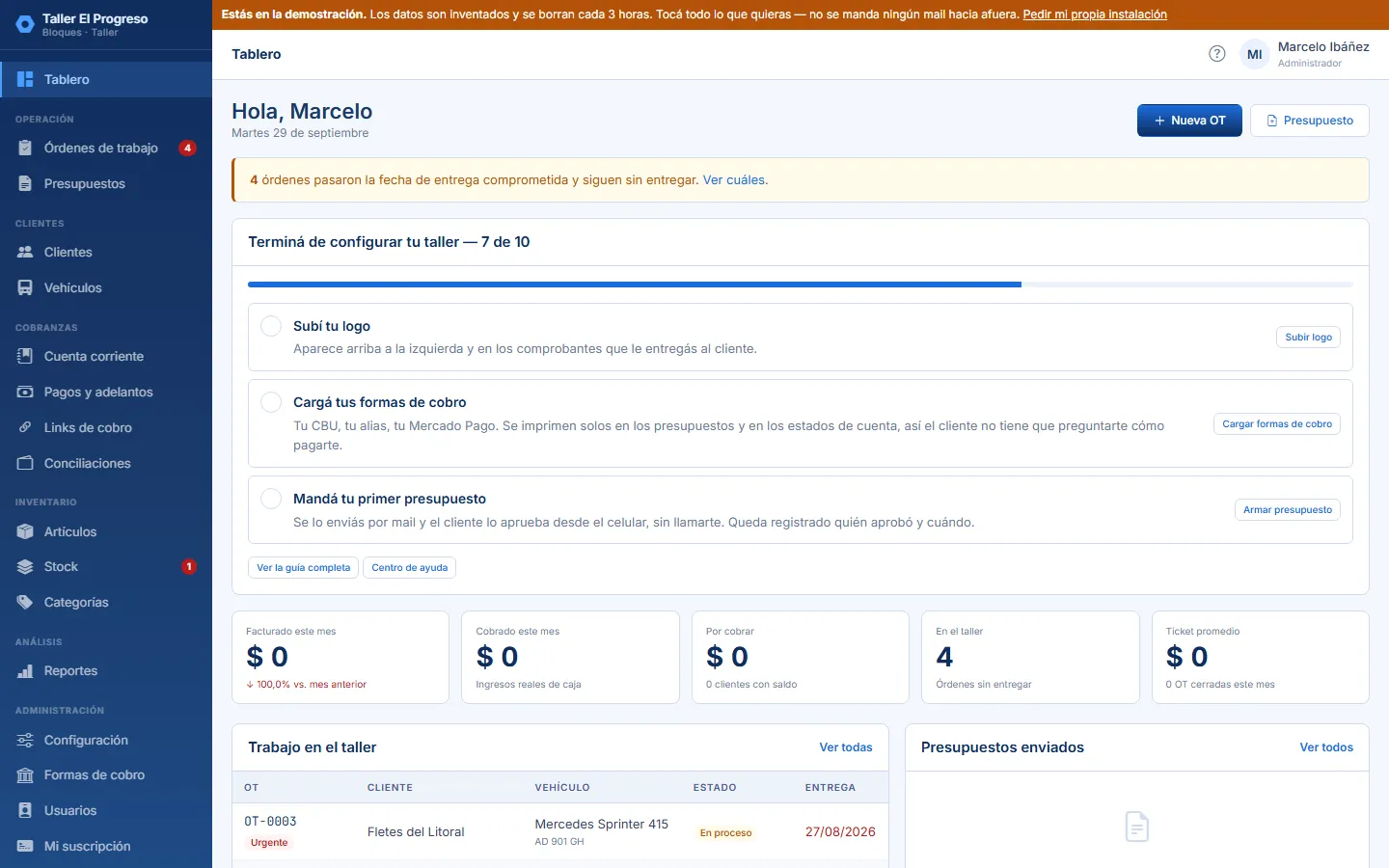Click the Stock layers icon
This screenshot has width=1389, height=868.
(x=25, y=566)
